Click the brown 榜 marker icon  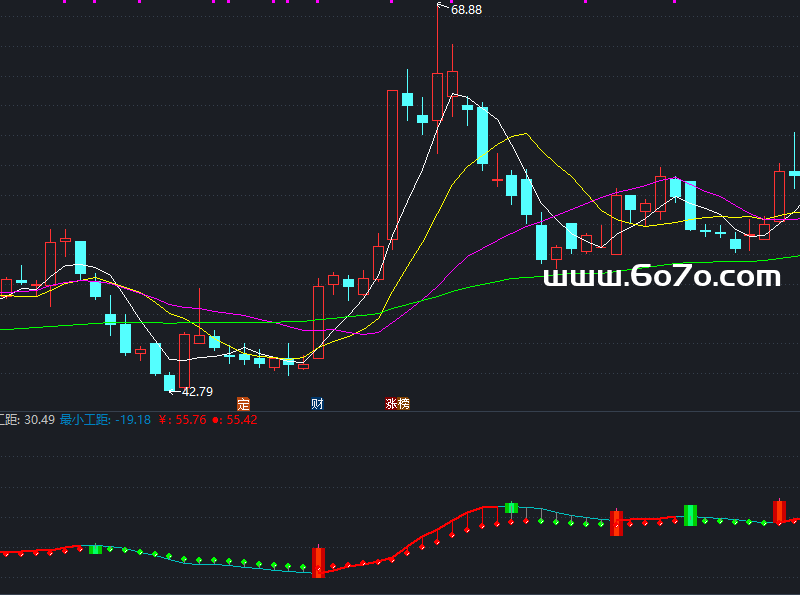(x=404, y=404)
